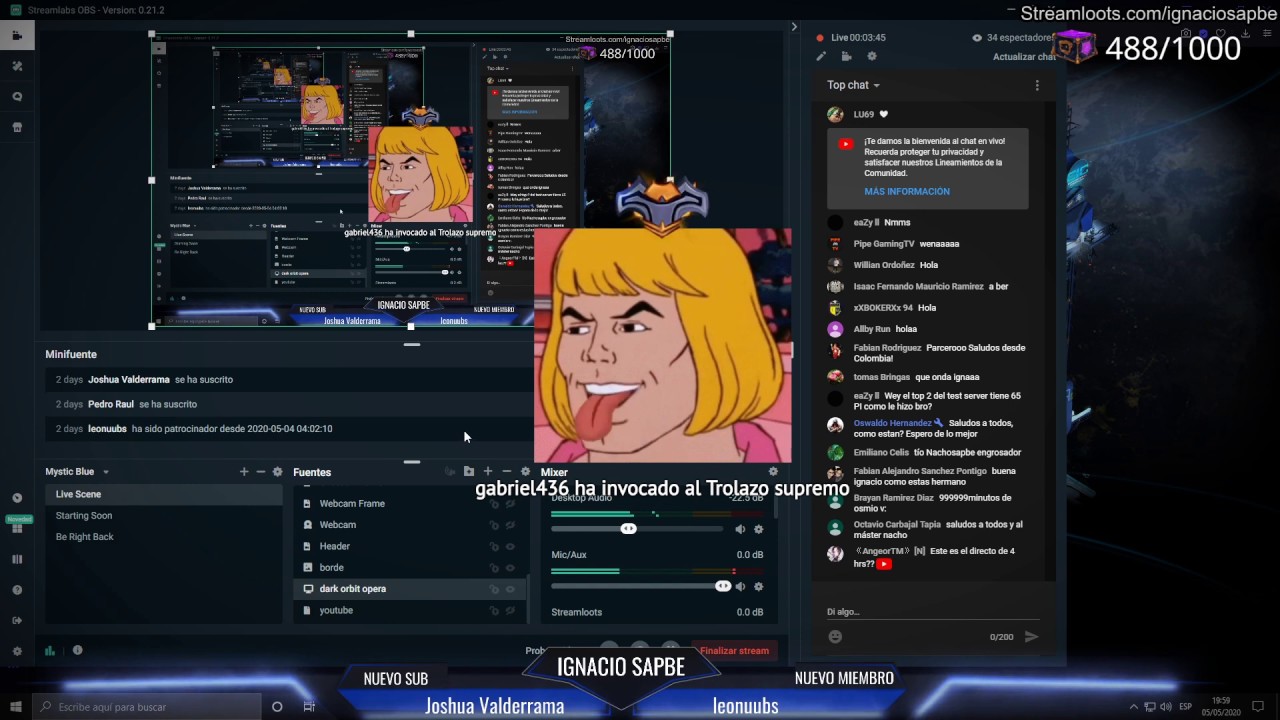The image size is (1280, 720).
Task: Open MÁS INFORMACIÓN link in chat
Action: coord(907,191)
